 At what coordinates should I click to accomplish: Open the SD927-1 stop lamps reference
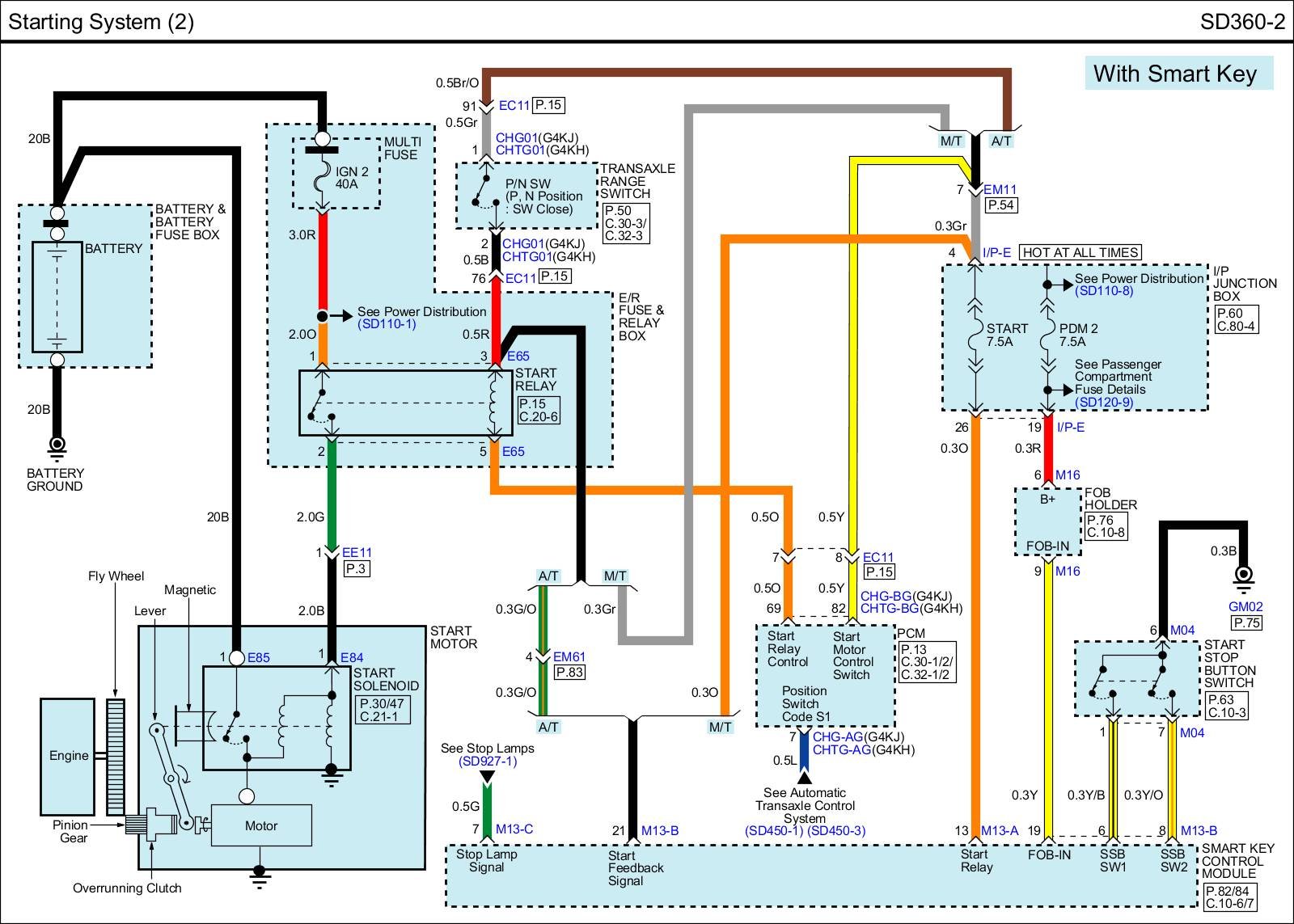point(487,761)
